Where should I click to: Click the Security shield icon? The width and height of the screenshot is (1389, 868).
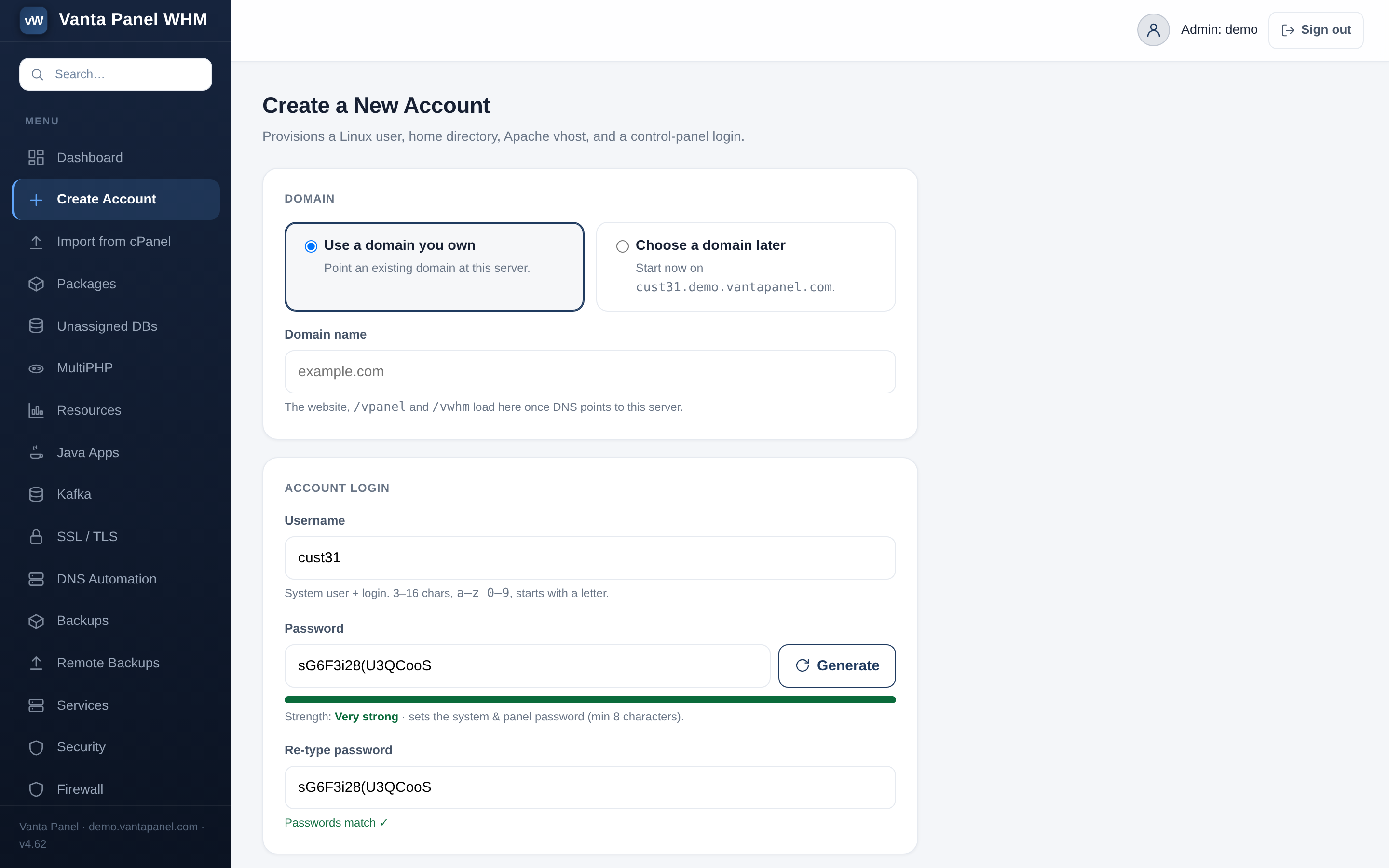(36, 747)
